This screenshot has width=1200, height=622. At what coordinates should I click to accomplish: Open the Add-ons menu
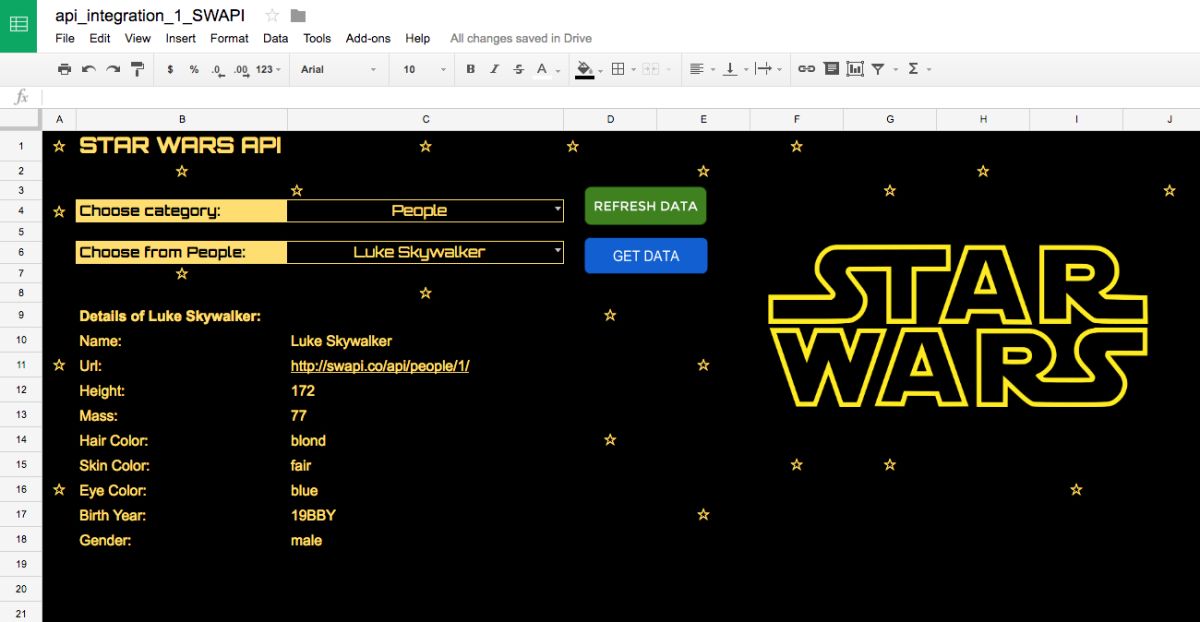(368, 38)
